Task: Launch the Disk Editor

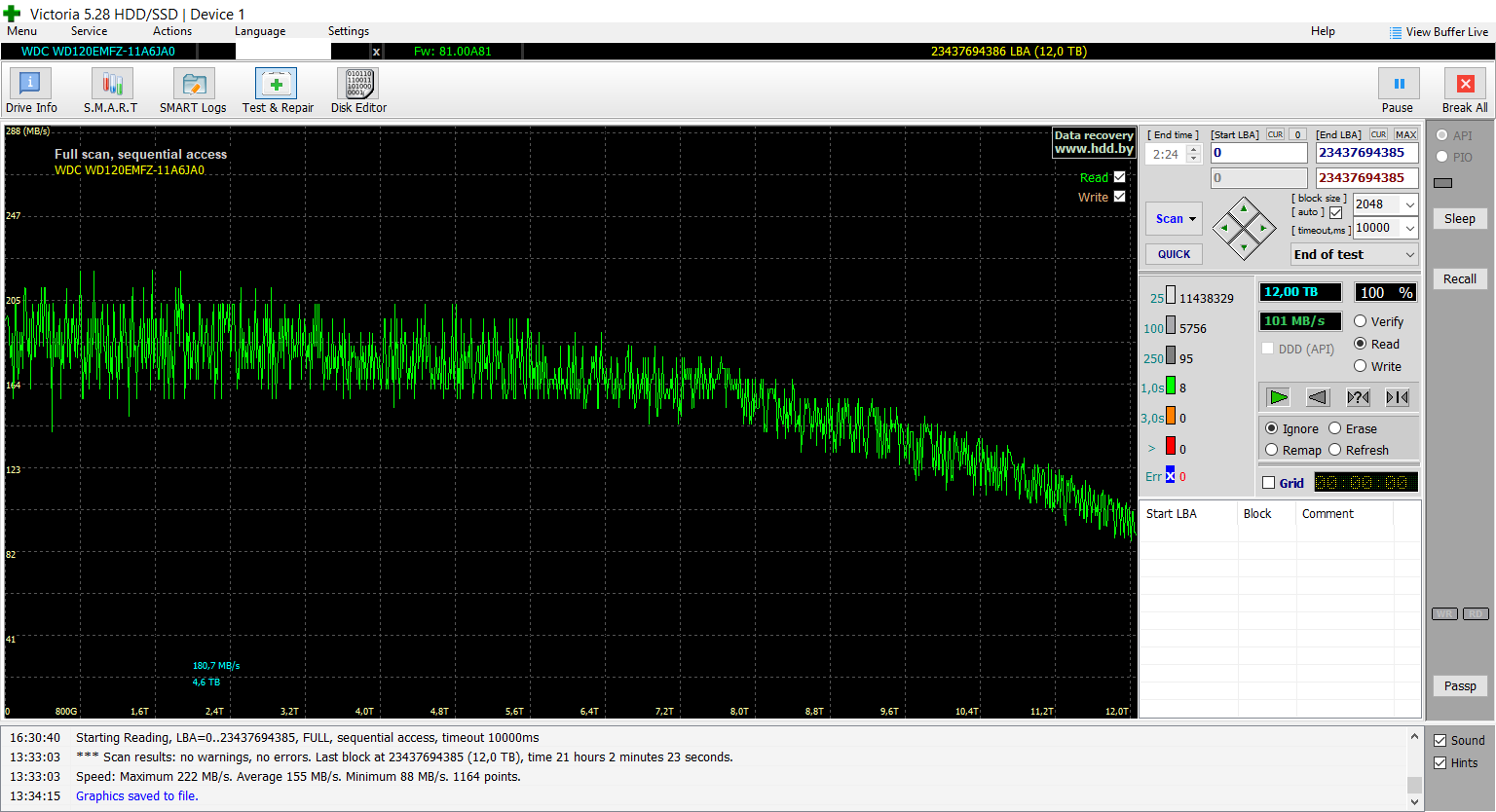Action: [x=358, y=91]
